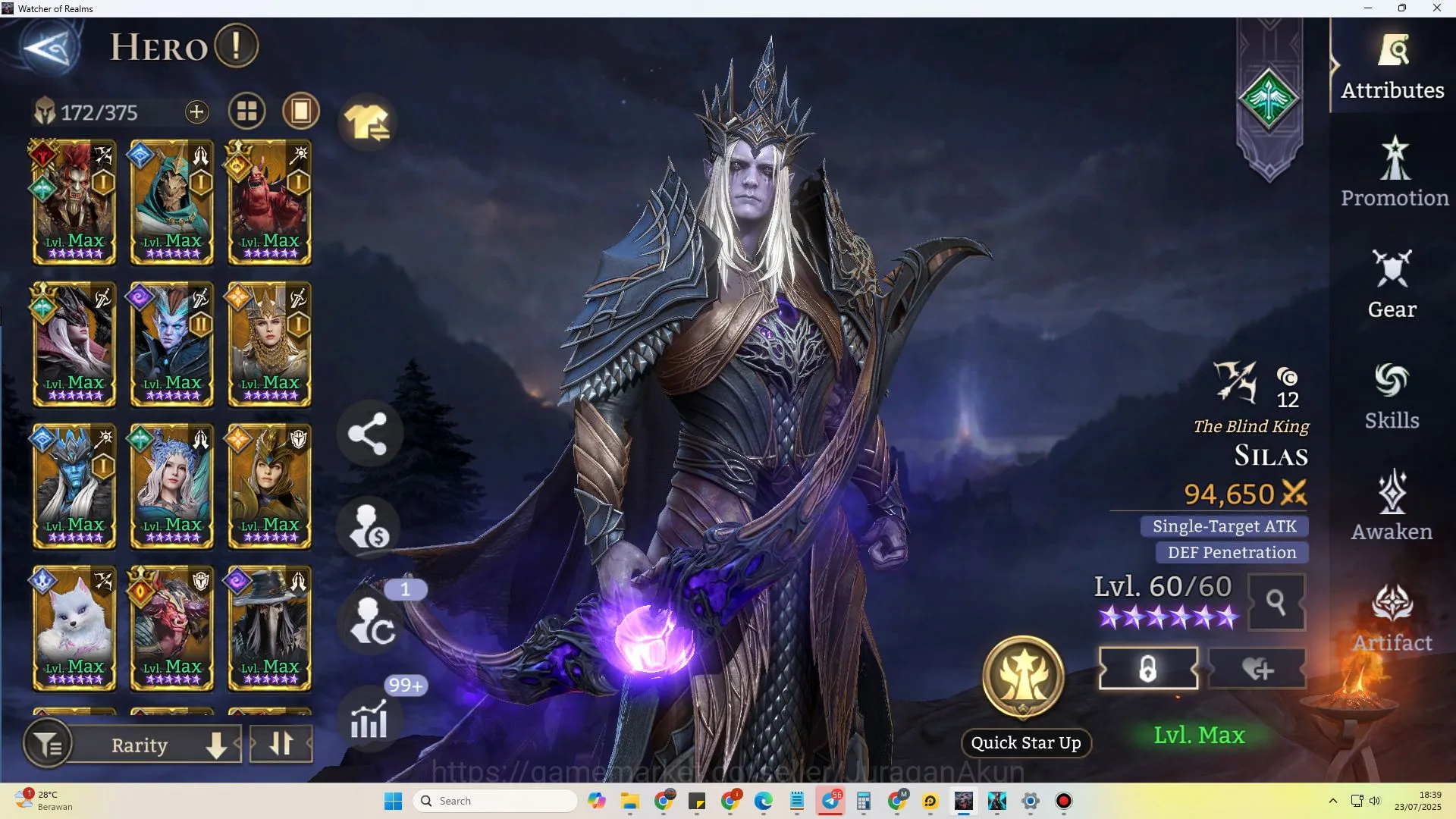Image resolution: width=1456 pixels, height=819 pixels.
Task: Click the gold Quick Star Up emblem
Action: (1024, 676)
